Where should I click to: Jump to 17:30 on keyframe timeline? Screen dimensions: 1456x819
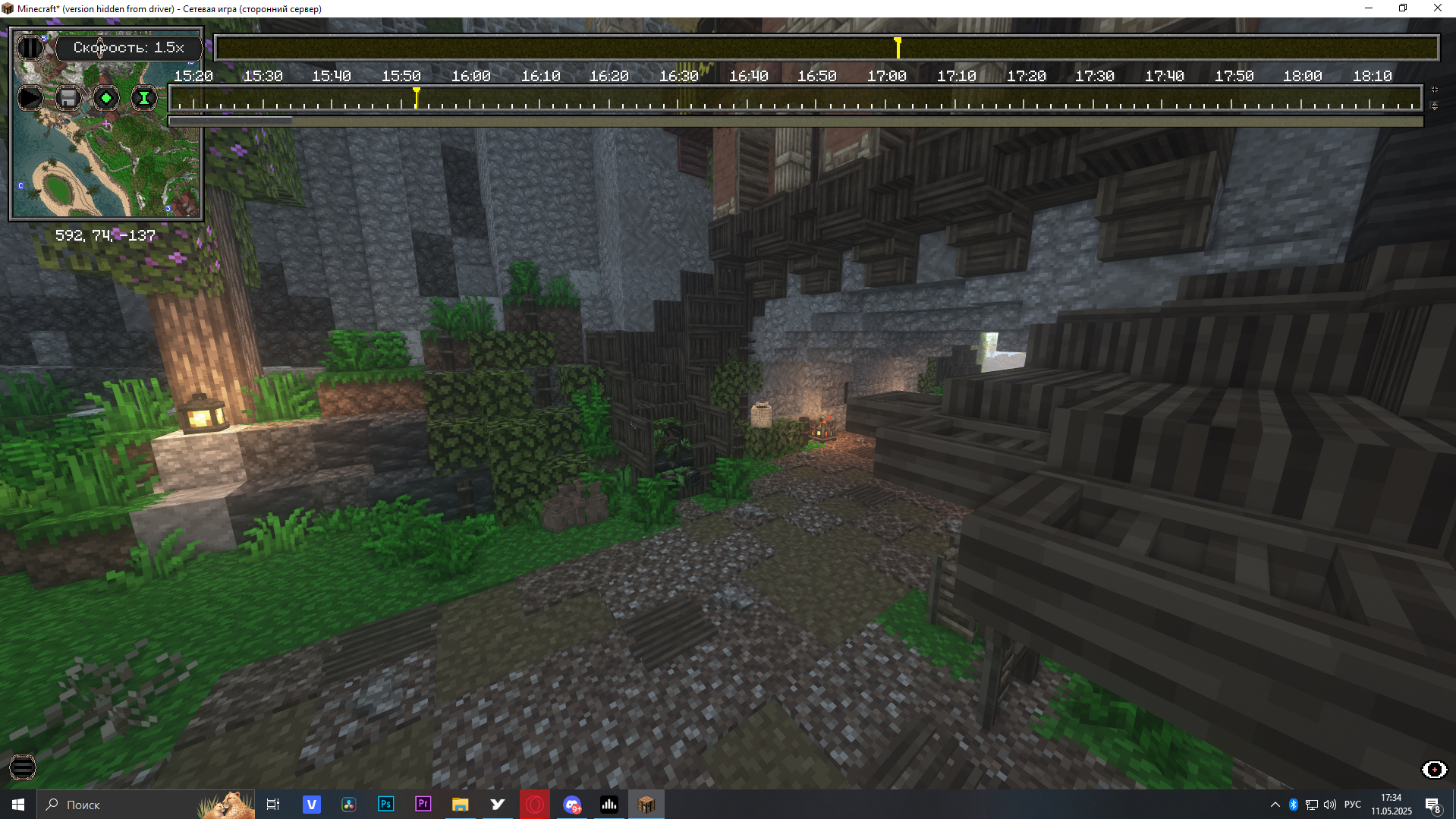click(x=1095, y=76)
